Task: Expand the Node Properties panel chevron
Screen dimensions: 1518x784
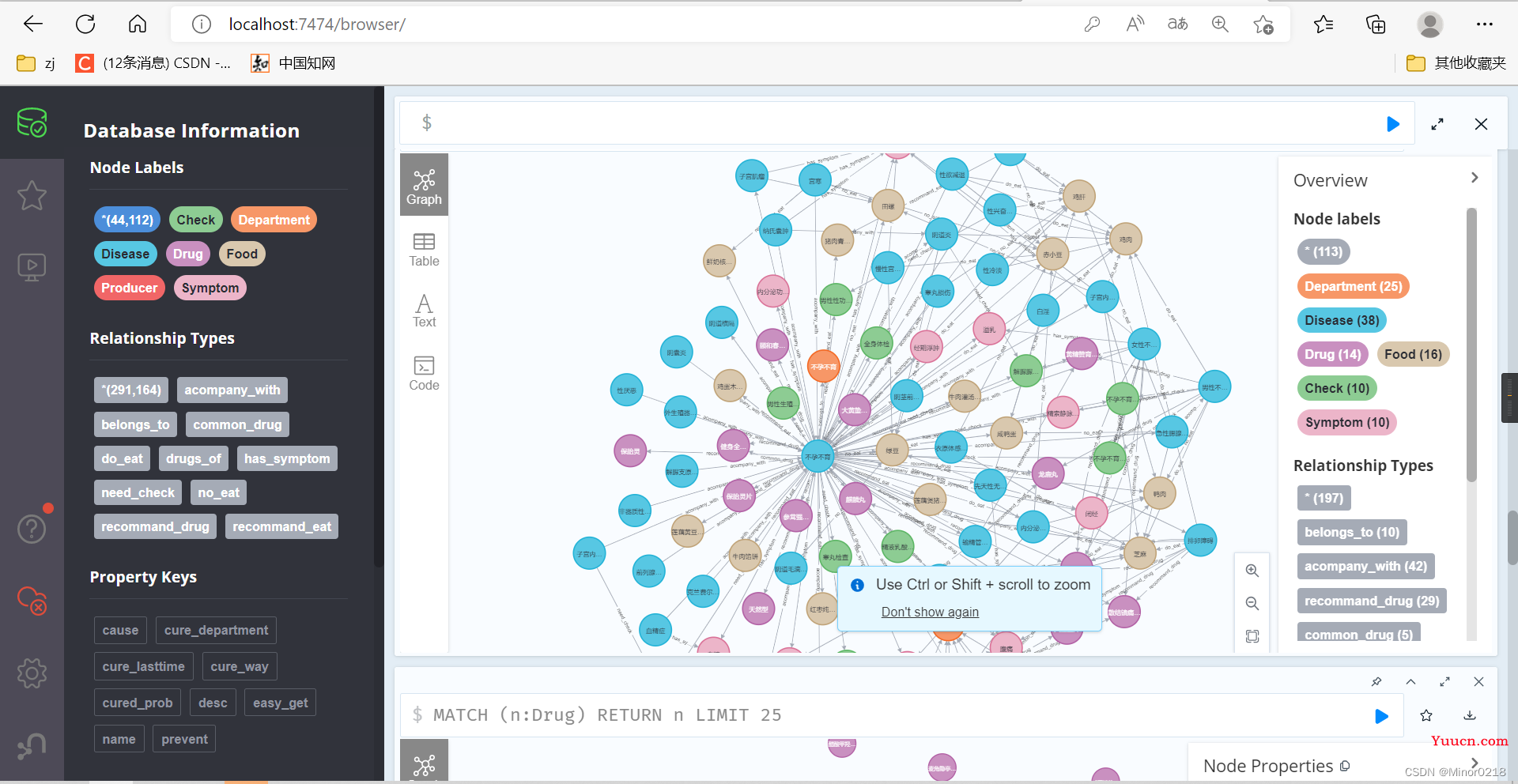Action: click(x=1475, y=763)
